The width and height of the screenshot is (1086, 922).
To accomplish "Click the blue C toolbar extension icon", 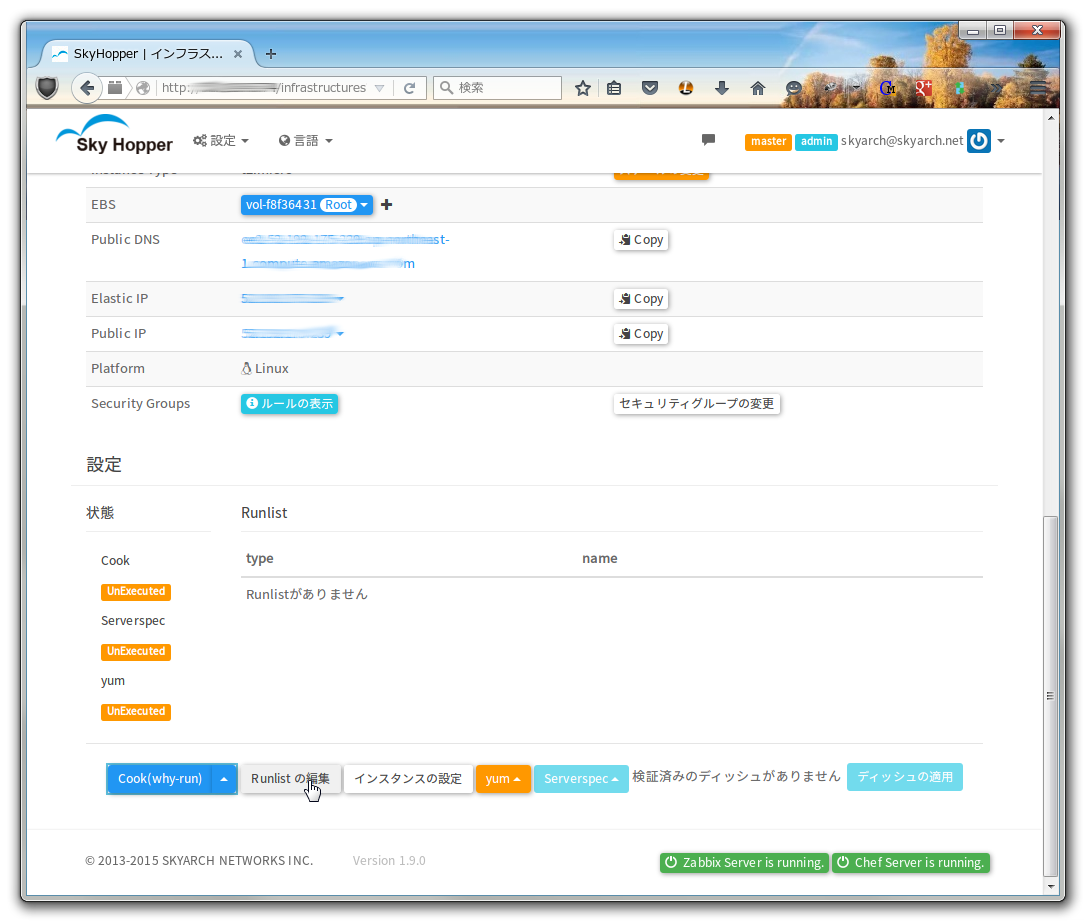I will (x=887, y=88).
